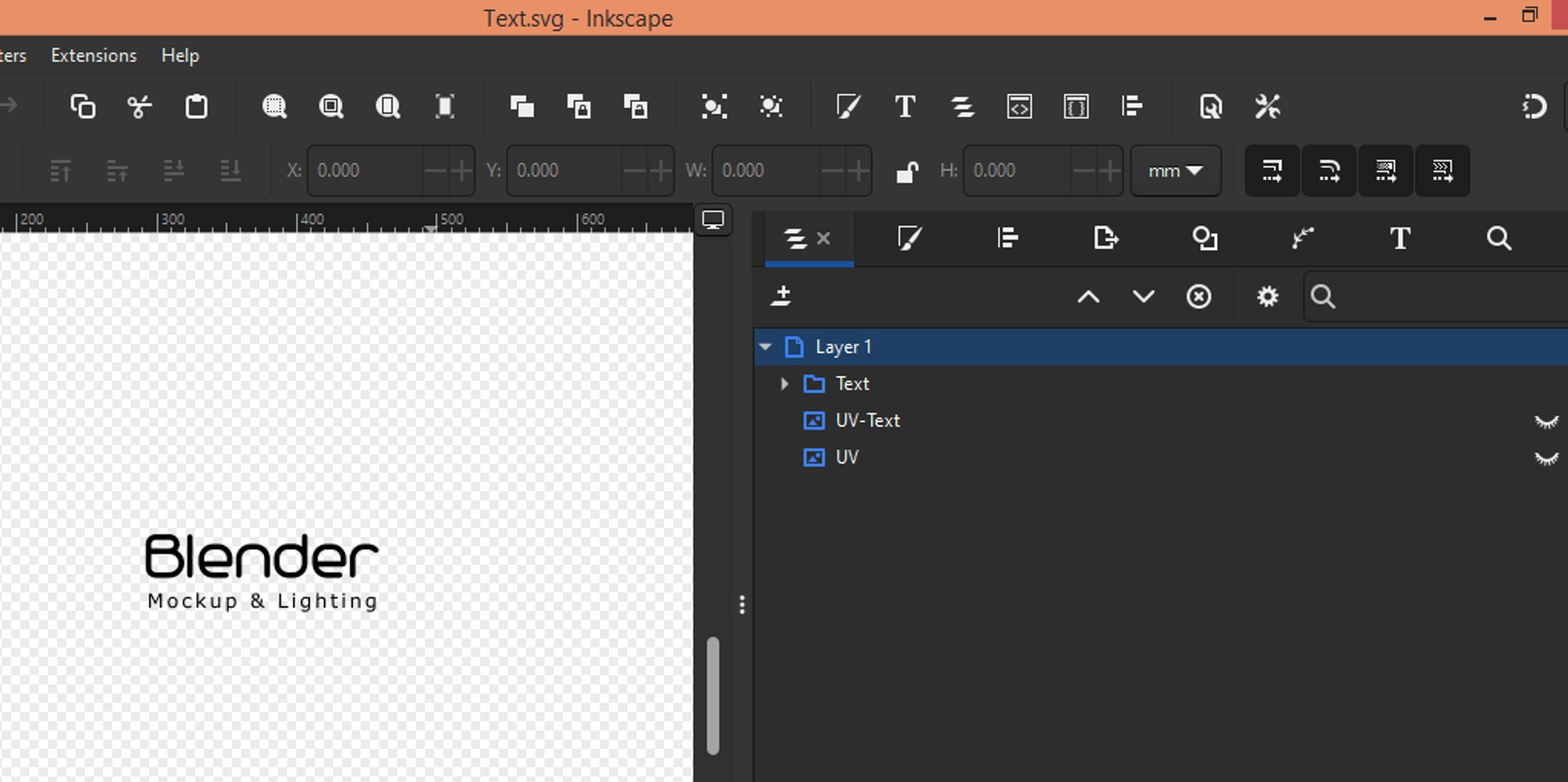The height and width of the screenshot is (782, 1568).
Task: Open Document Properties
Action: pos(1210,106)
